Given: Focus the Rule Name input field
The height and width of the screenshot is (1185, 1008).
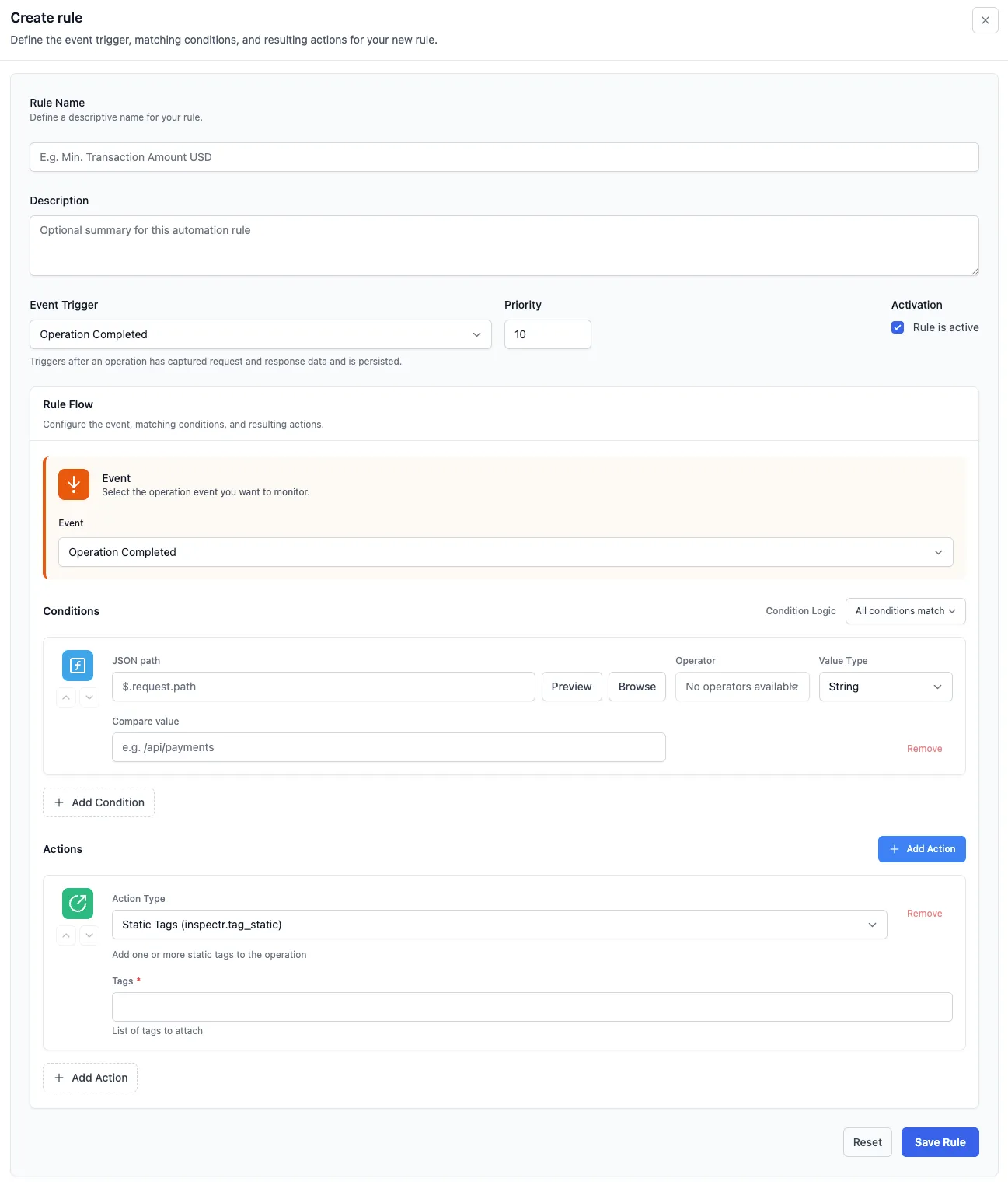Looking at the screenshot, I should pyautogui.click(x=504, y=157).
